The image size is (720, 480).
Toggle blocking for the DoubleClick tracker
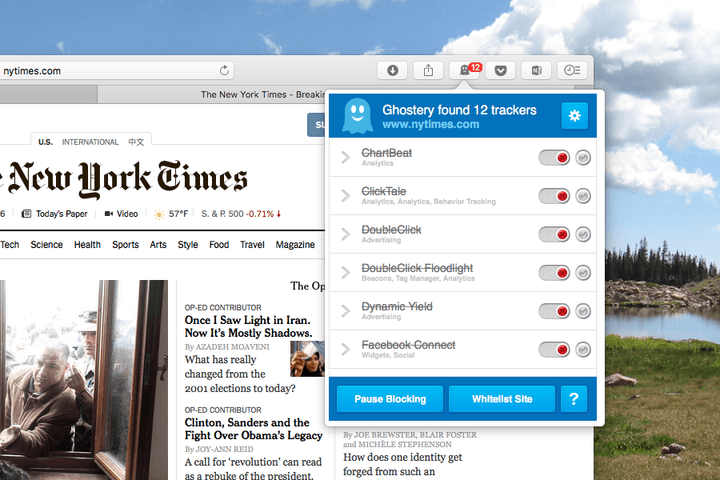(554, 234)
